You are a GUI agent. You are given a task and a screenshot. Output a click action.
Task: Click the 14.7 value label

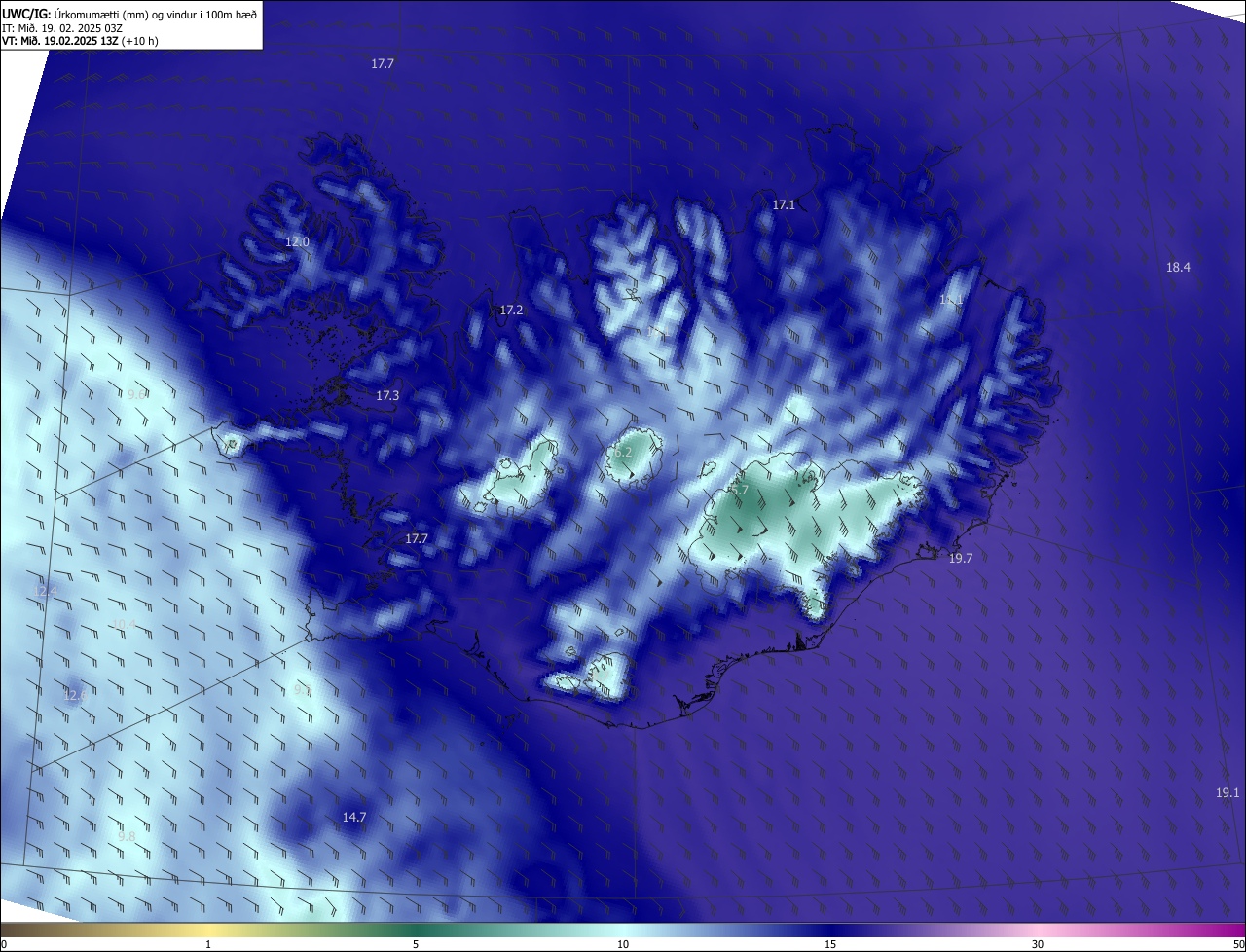(x=354, y=817)
